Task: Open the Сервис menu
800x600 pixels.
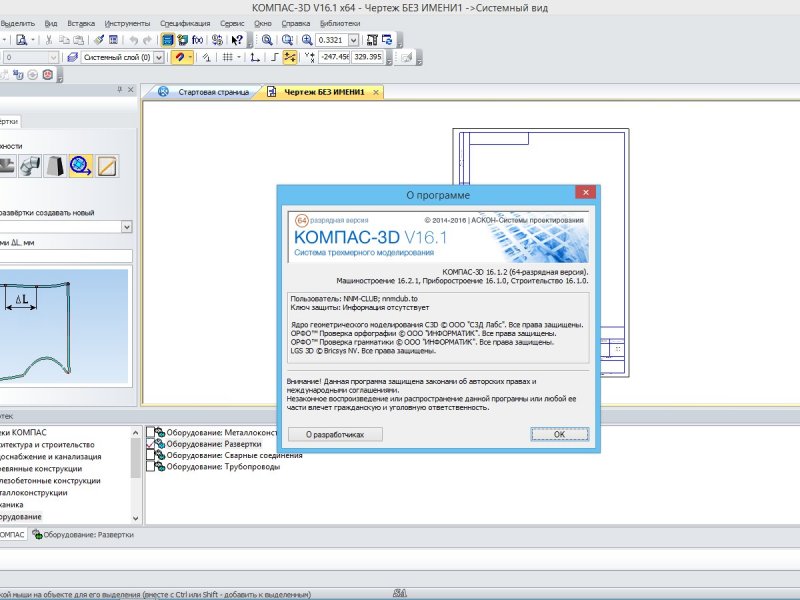Action: coord(232,23)
